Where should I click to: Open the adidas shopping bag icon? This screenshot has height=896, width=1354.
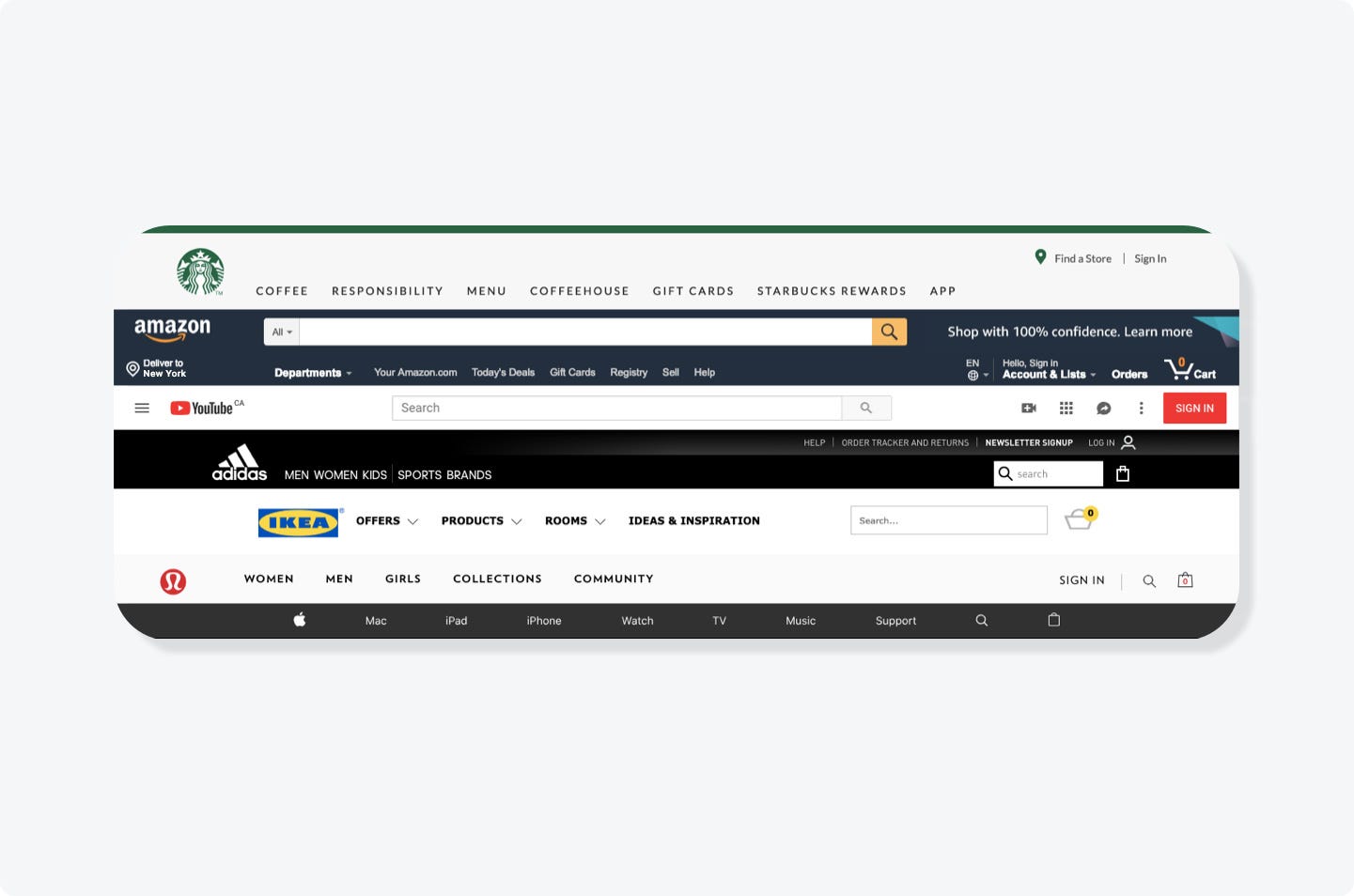click(1123, 473)
